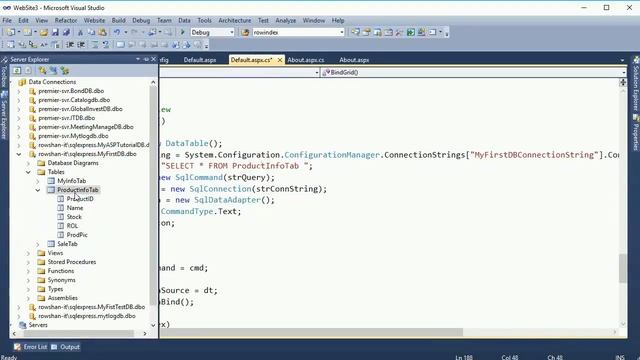
Task: Start debugging with the green play icon
Action: click(x=182, y=32)
